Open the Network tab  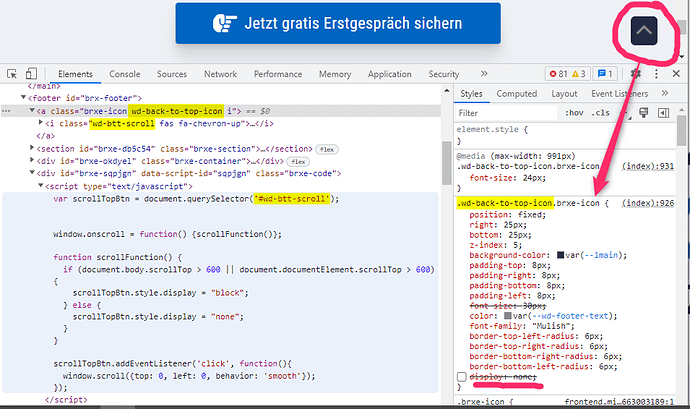(220, 74)
